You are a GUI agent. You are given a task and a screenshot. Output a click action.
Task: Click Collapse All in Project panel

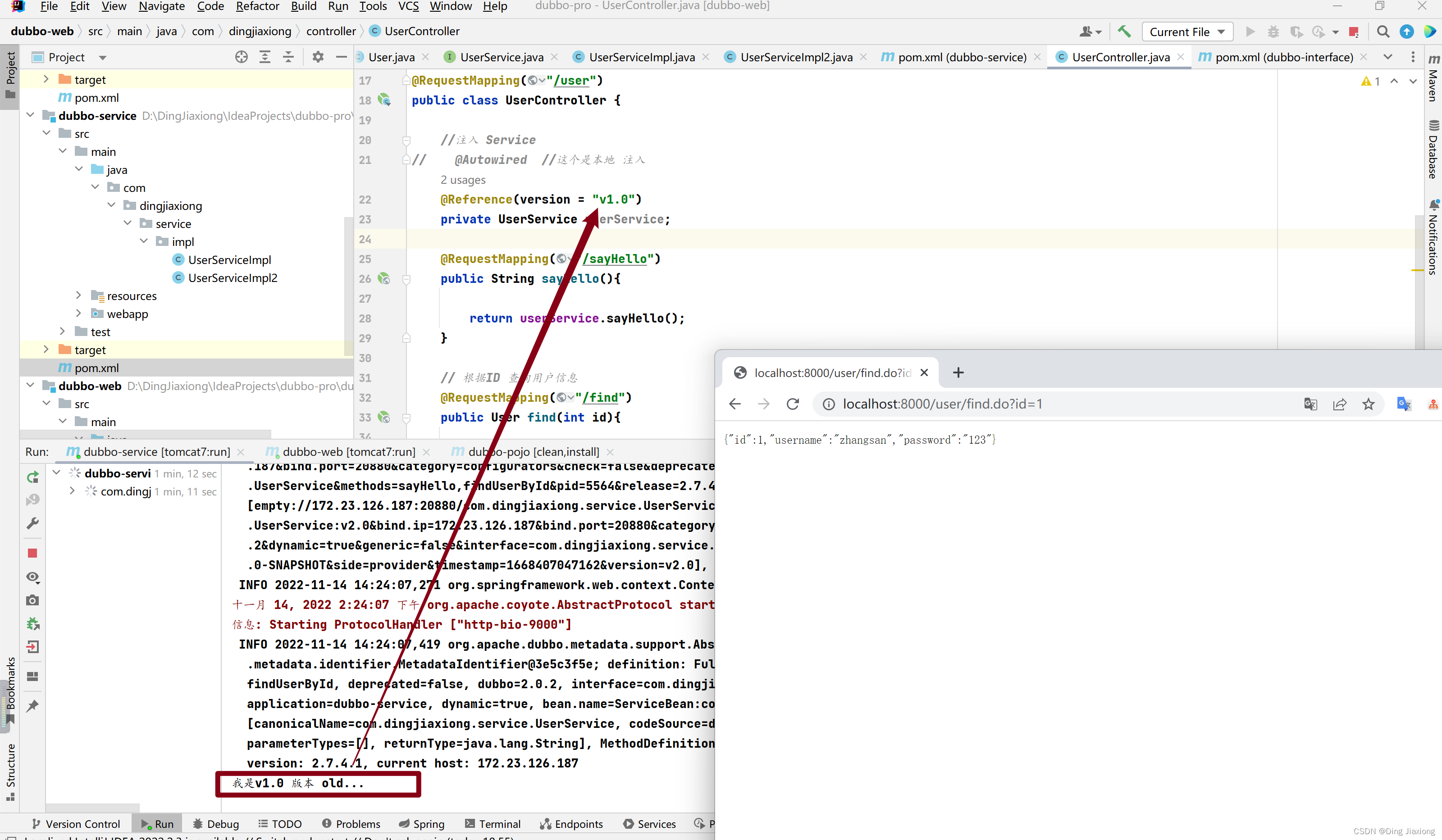[x=288, y=57]
